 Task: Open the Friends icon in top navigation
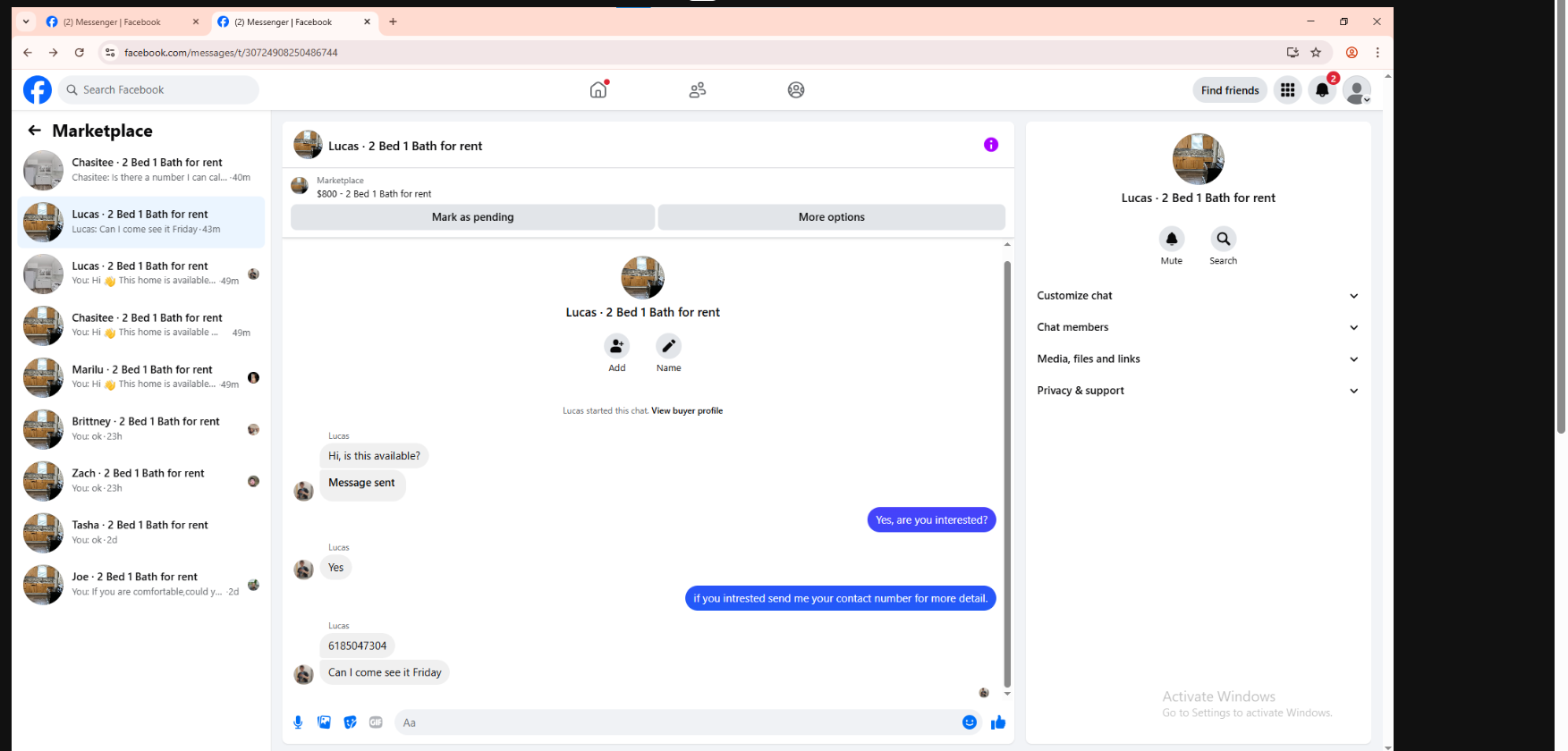point(698,89)
